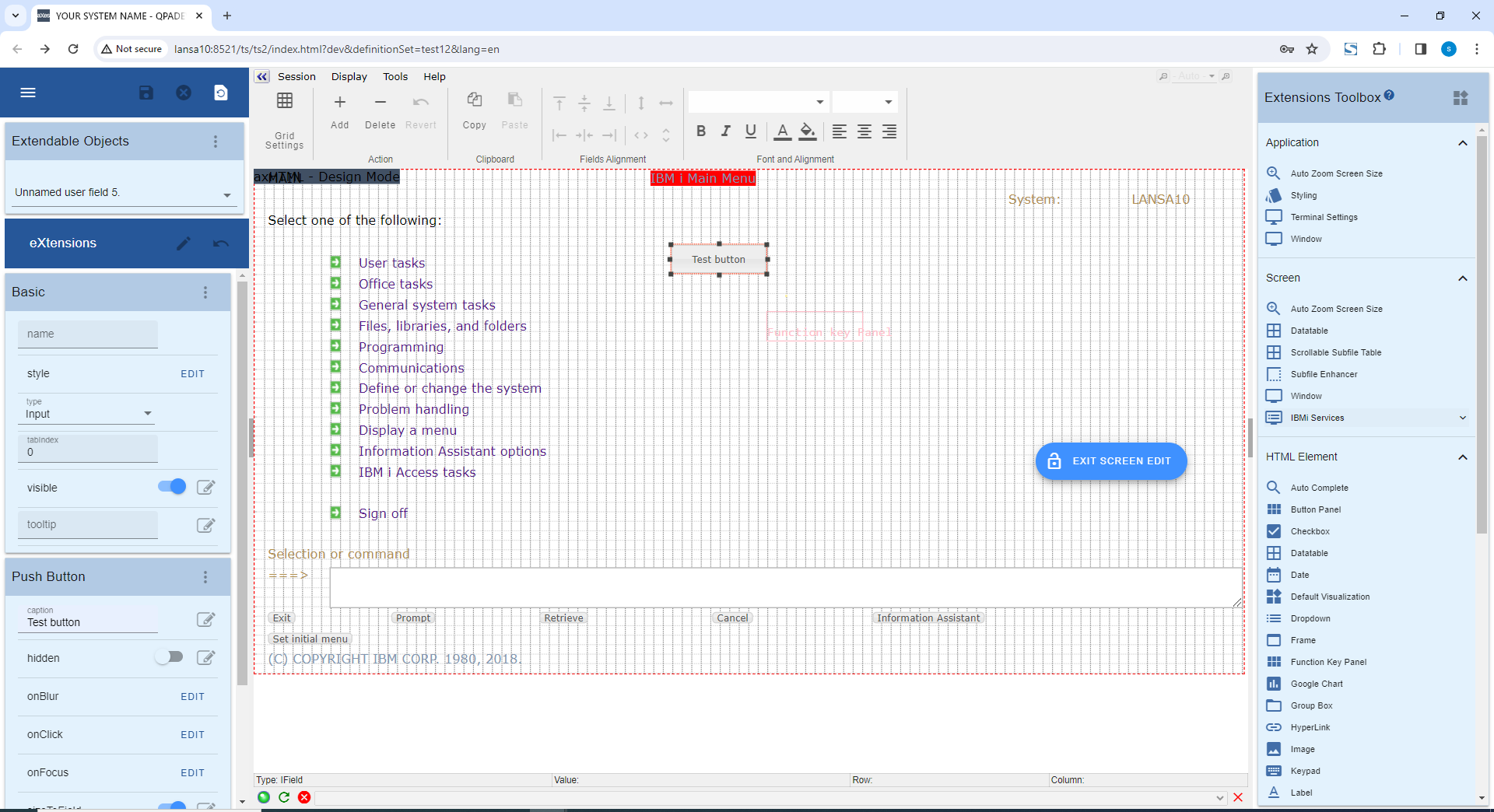The image size is (1494, 812).
Task: Collapse the HTML Element section
Action: (x=1462, y=457)
